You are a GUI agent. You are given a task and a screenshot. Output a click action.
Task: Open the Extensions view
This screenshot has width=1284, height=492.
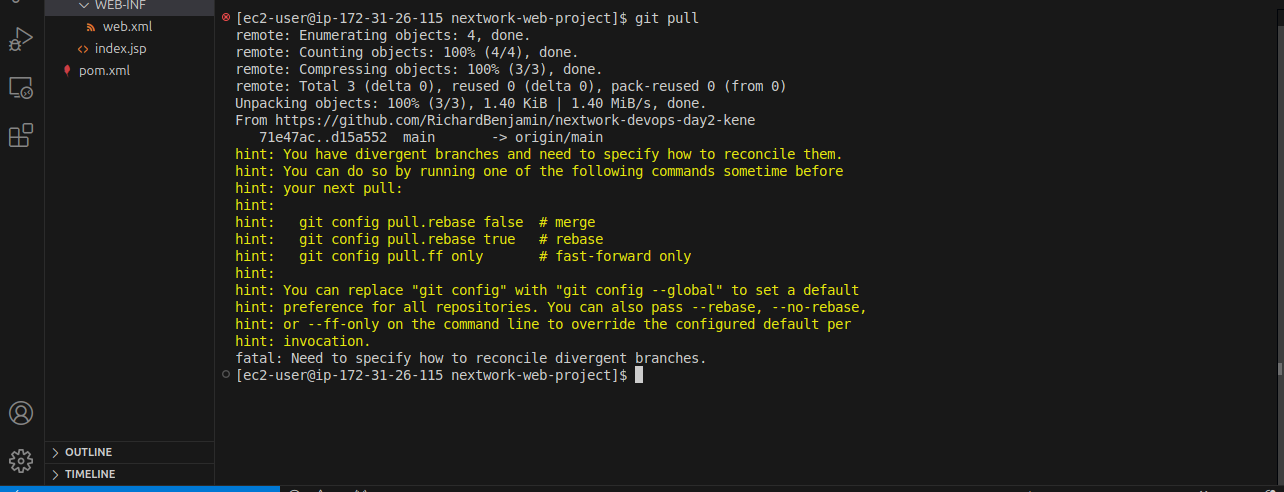[x=21, y=136]
